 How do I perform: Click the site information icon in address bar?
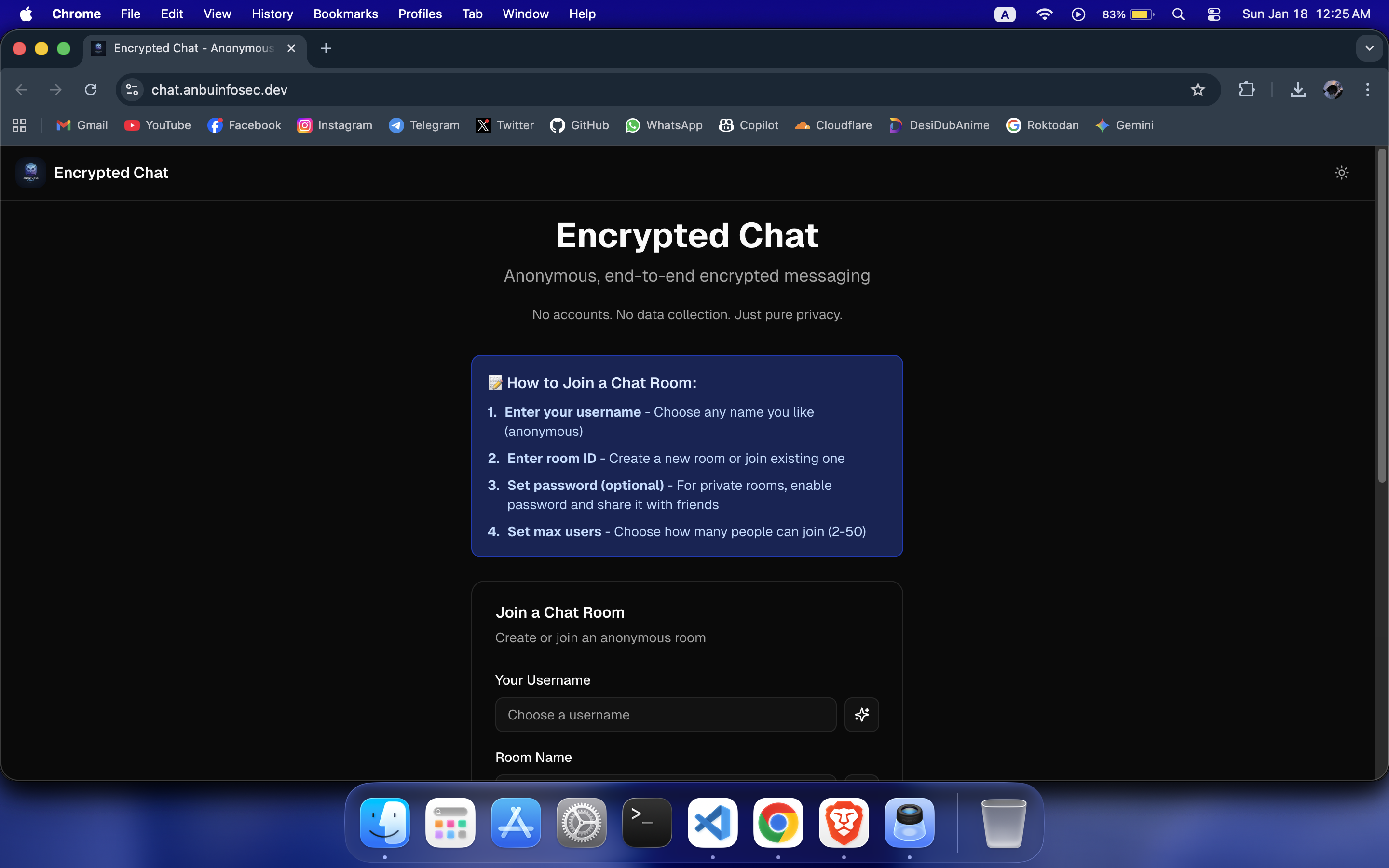click(133, 90)
